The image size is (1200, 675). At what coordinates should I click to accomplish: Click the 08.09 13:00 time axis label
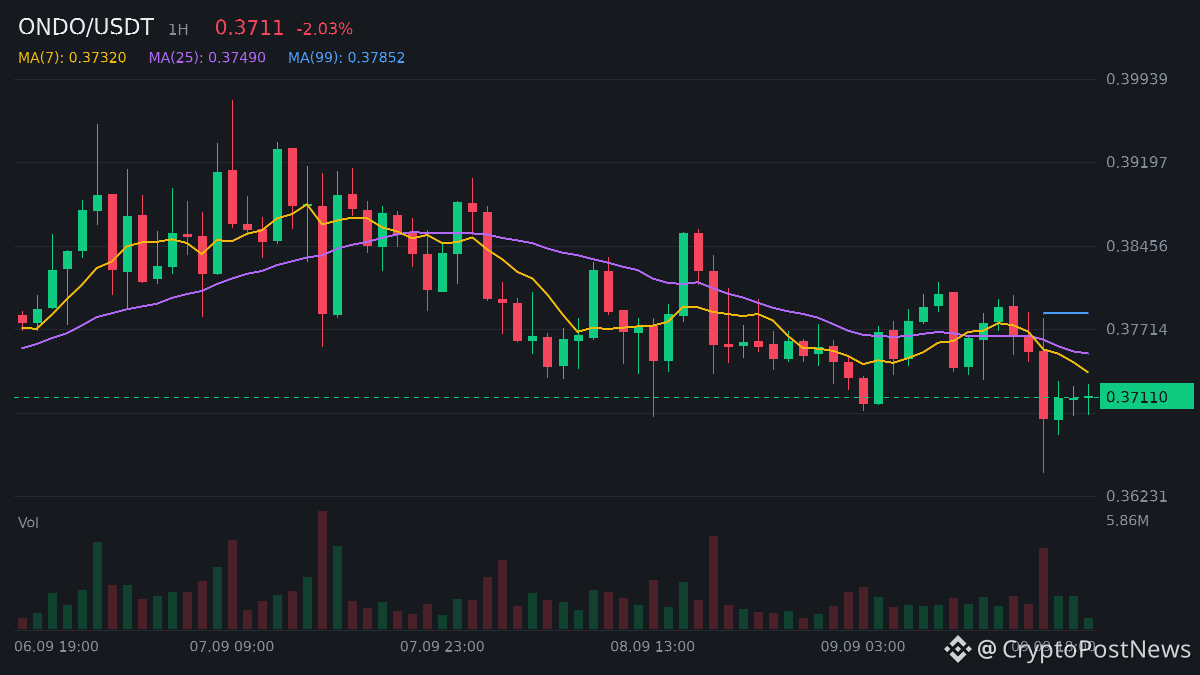(x=652, y=647)
